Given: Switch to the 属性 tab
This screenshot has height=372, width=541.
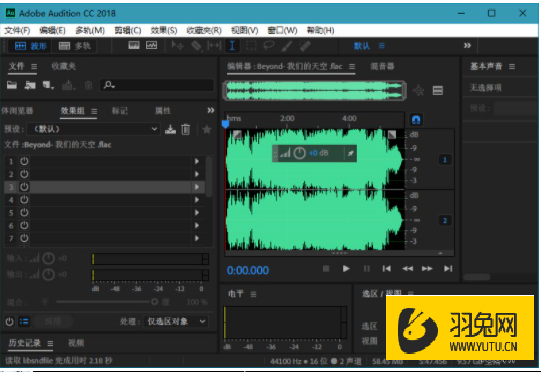Looking at the screenshot, I should pos(163,111).
